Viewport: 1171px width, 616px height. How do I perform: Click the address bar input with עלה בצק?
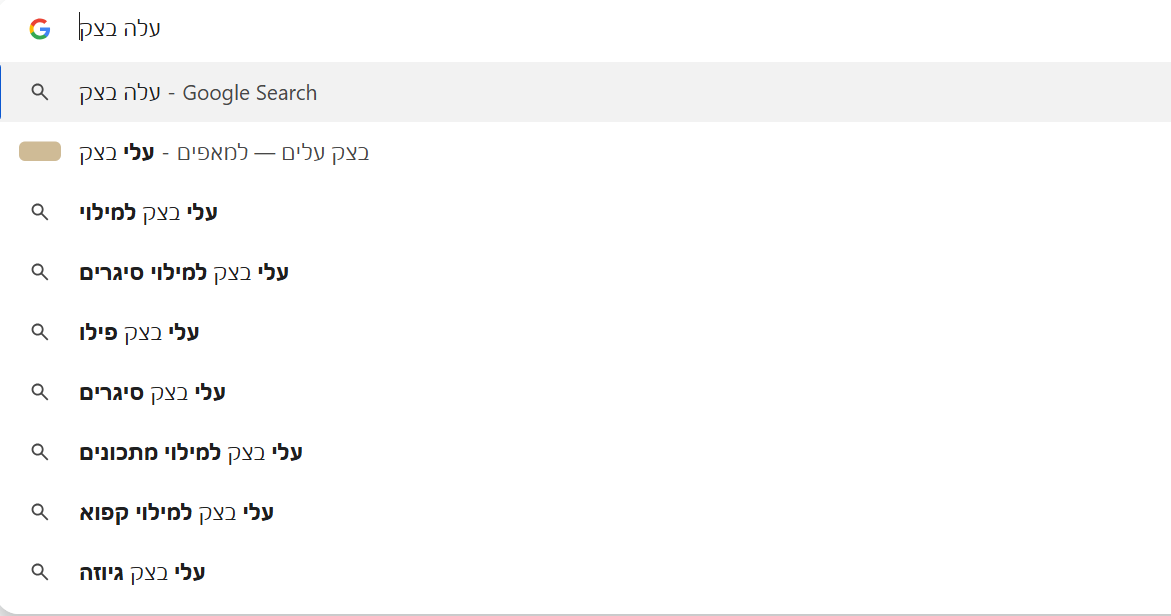[400, 29]
